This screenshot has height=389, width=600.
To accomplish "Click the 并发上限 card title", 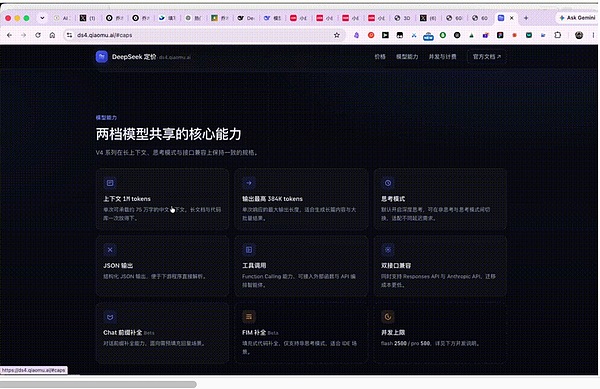I will [x=393, y=332].
